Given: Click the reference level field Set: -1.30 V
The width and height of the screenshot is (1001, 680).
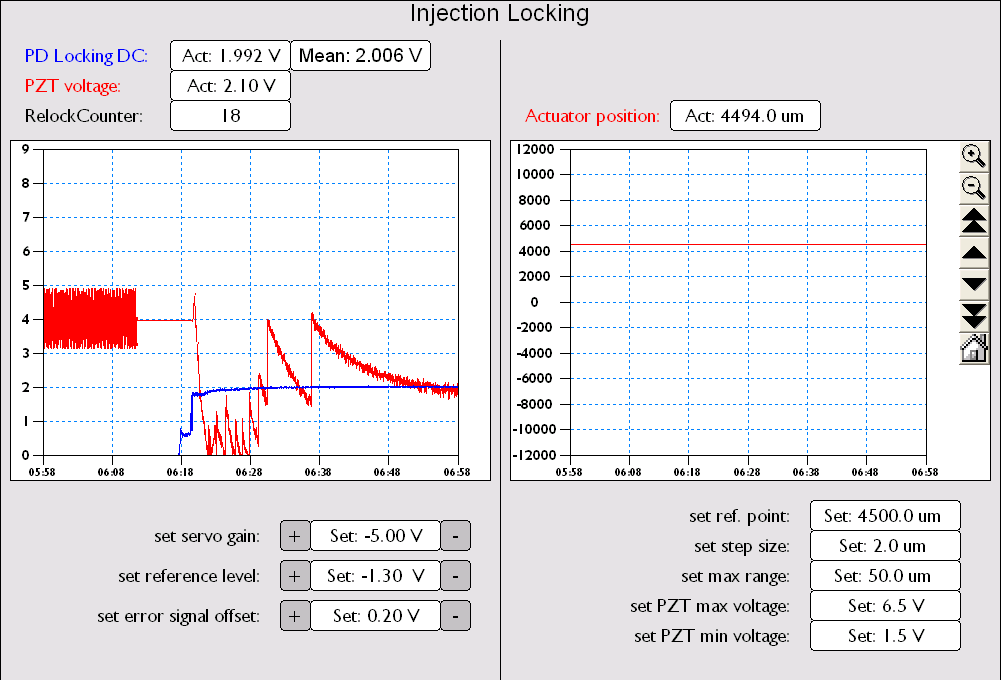Looking at the screenshot, I should pyautogui.click(x=375, y=576).
